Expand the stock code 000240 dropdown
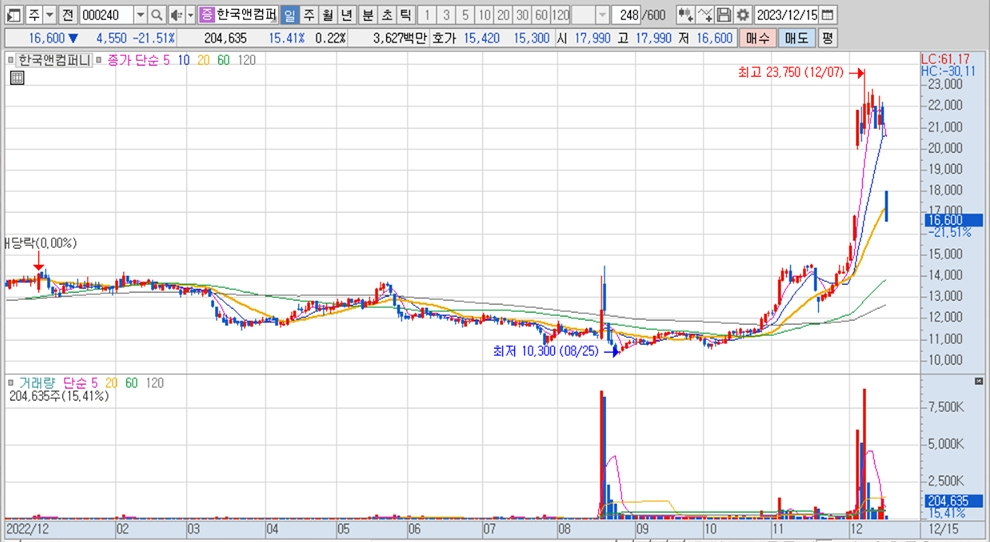Screen dimensions: 990x542 139,15
